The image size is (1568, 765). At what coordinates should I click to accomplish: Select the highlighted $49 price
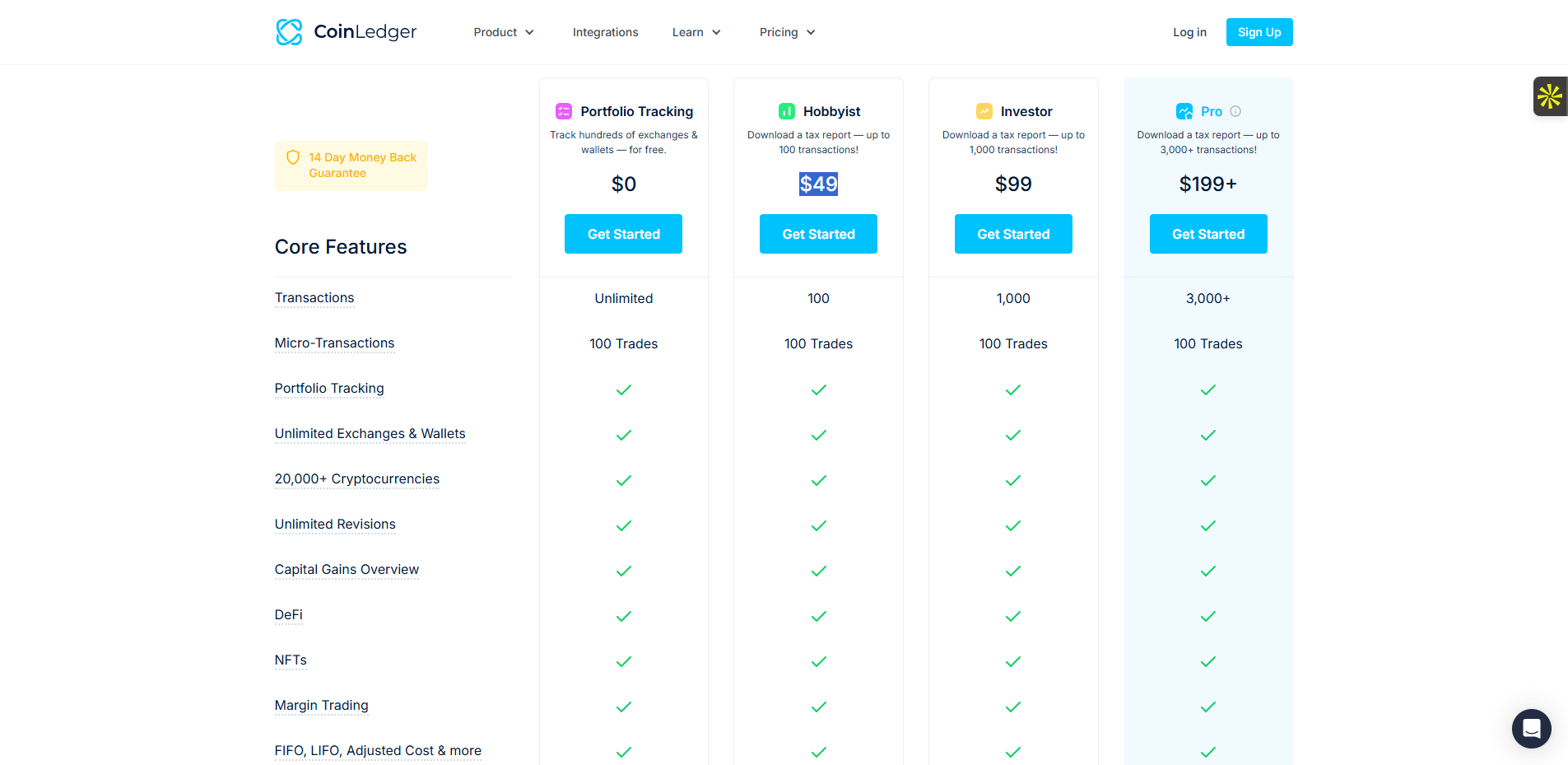[x=818, y=184]
